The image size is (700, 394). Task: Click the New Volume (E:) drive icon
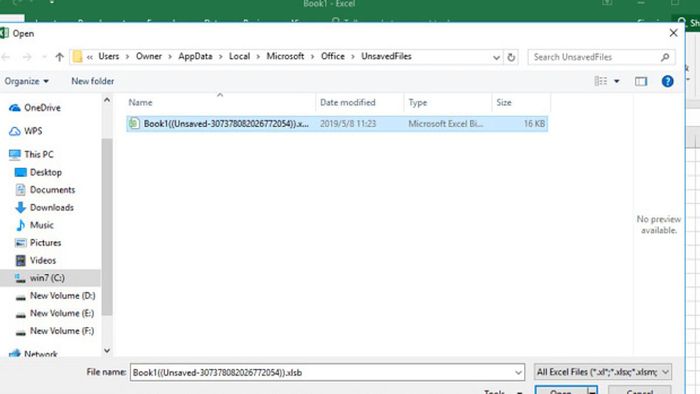click(x=21, y=315)
